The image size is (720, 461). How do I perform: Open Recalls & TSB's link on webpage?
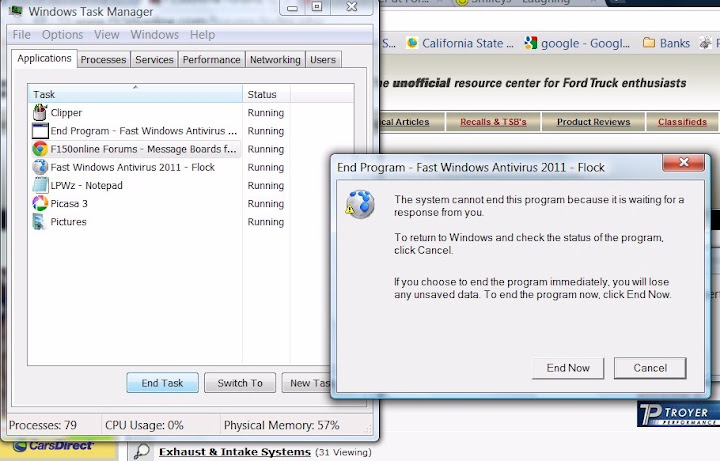tap(493, 122)
